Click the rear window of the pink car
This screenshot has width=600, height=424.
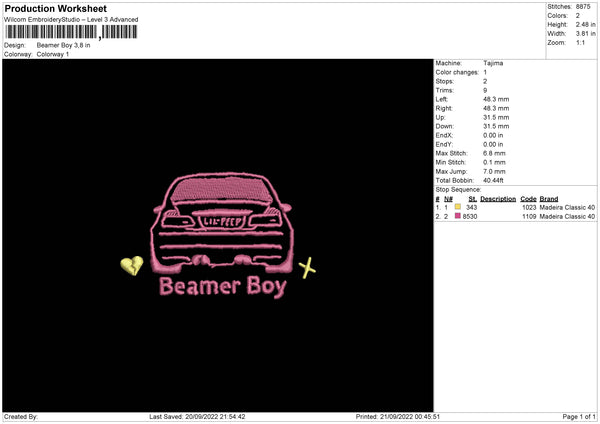point(221,191)
